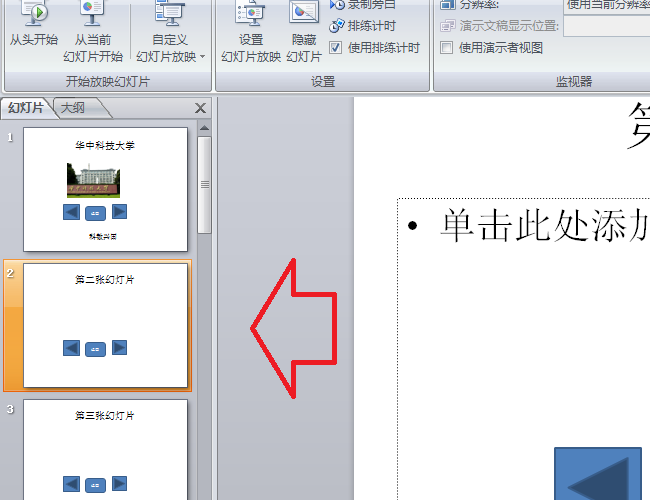This screenshot has width=650, height=500.
Task: Open custom slide show (自定义幻灯片放映)
Action: tap(170, 32)
